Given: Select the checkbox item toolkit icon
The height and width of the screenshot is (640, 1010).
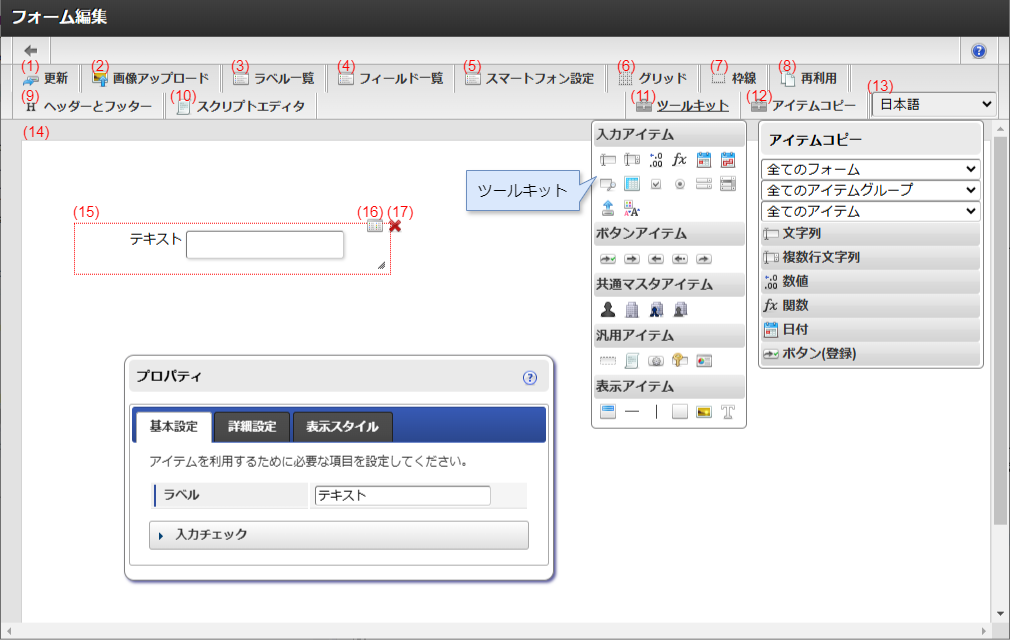Looking at the screenshot, I should 656,184.
